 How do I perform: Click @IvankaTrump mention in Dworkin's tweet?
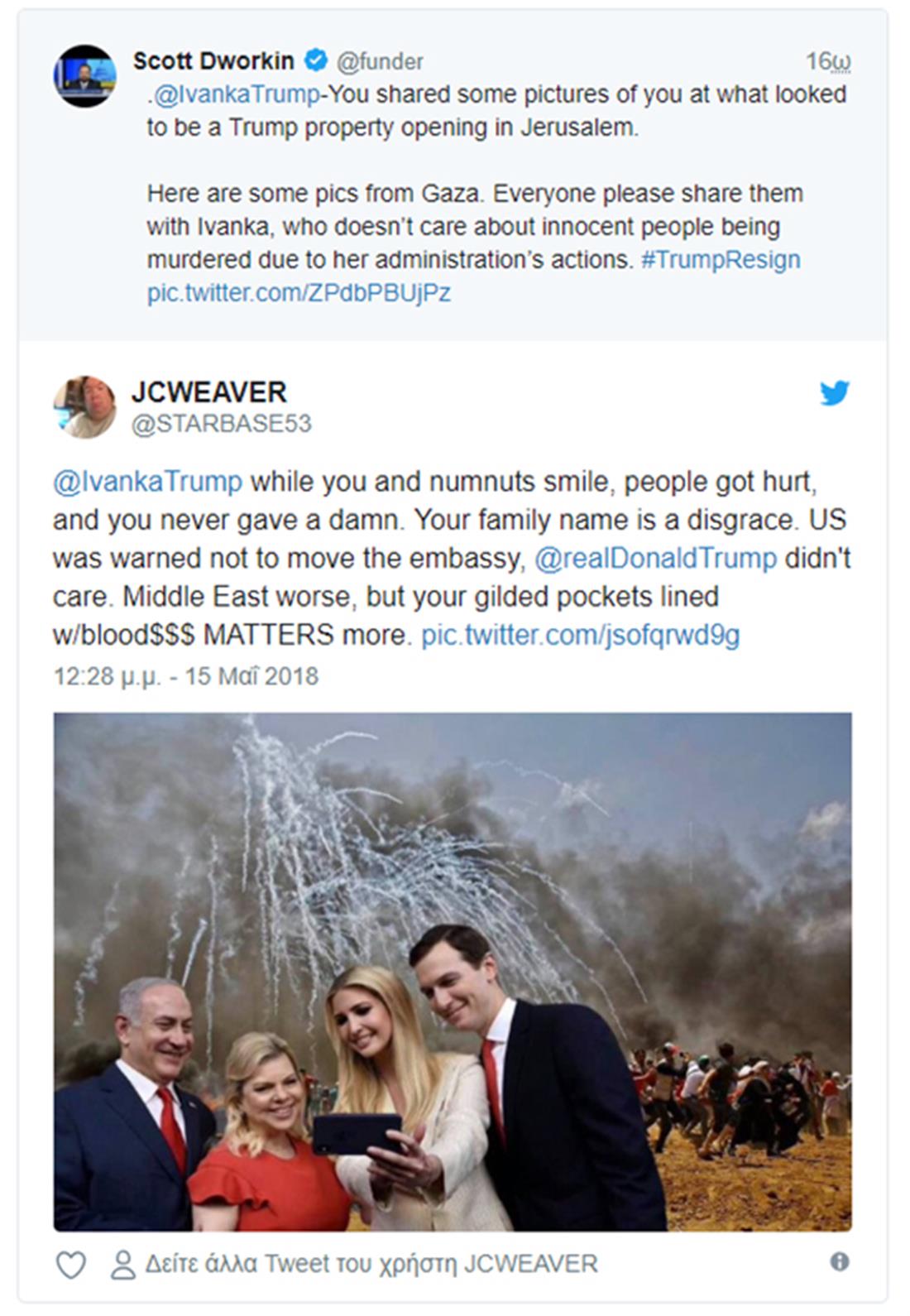237,94
